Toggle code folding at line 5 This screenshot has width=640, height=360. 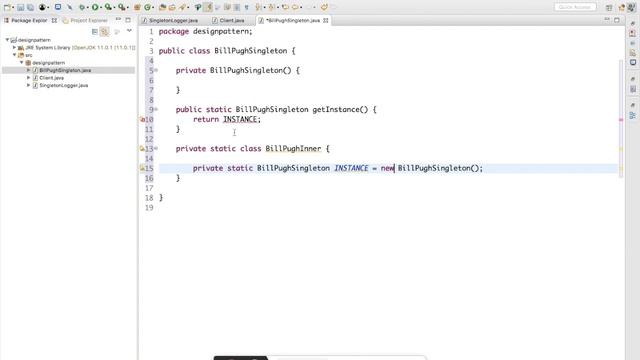pos(156,70)
